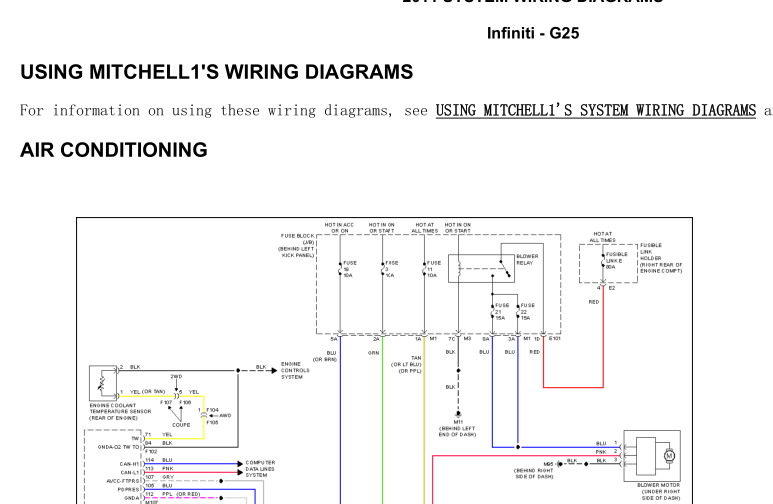
Task: Click the 'BLOWER RELAY' label in diagram
Action: [527, 259]
